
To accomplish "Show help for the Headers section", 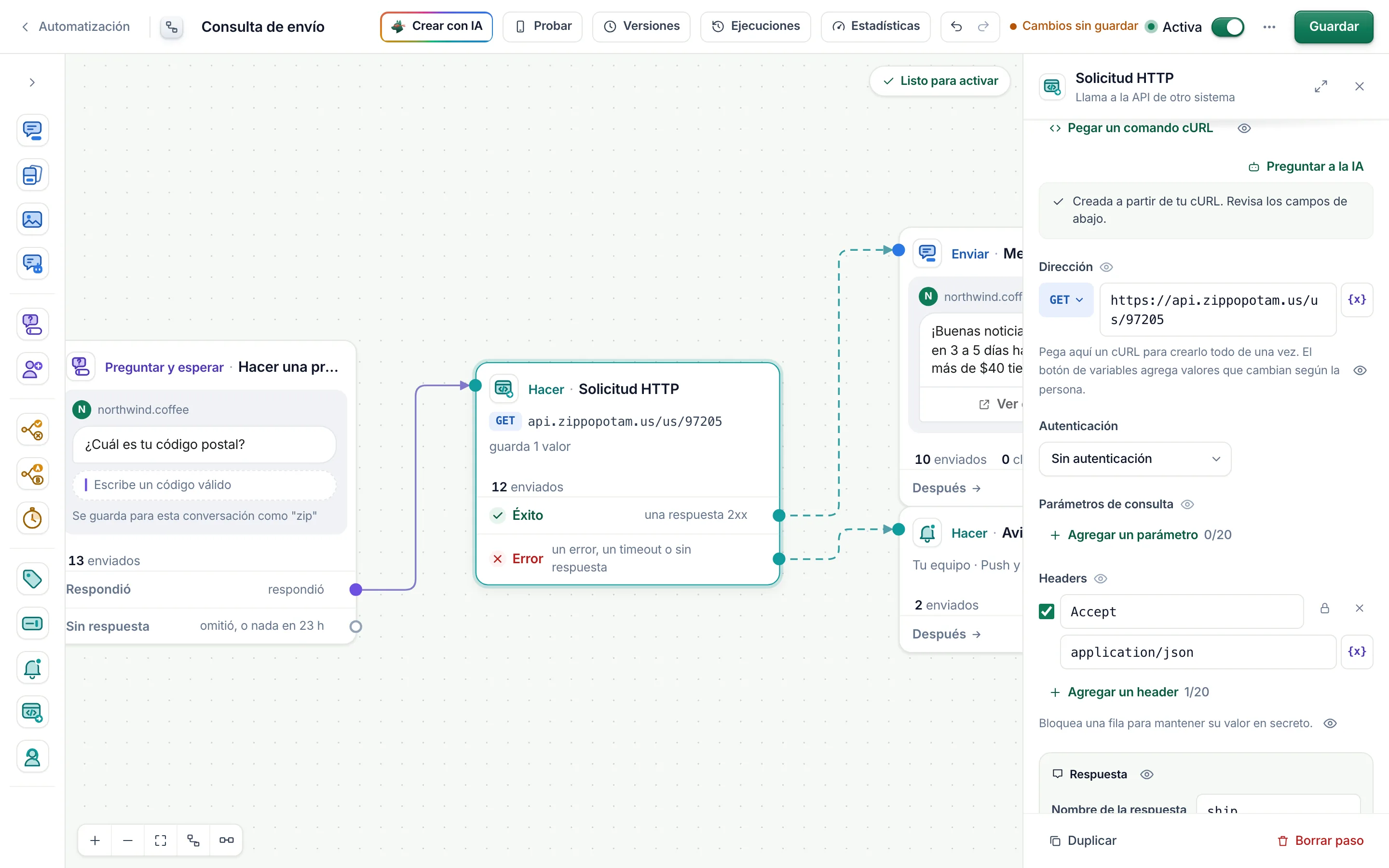I will (x=1100, y=579).
